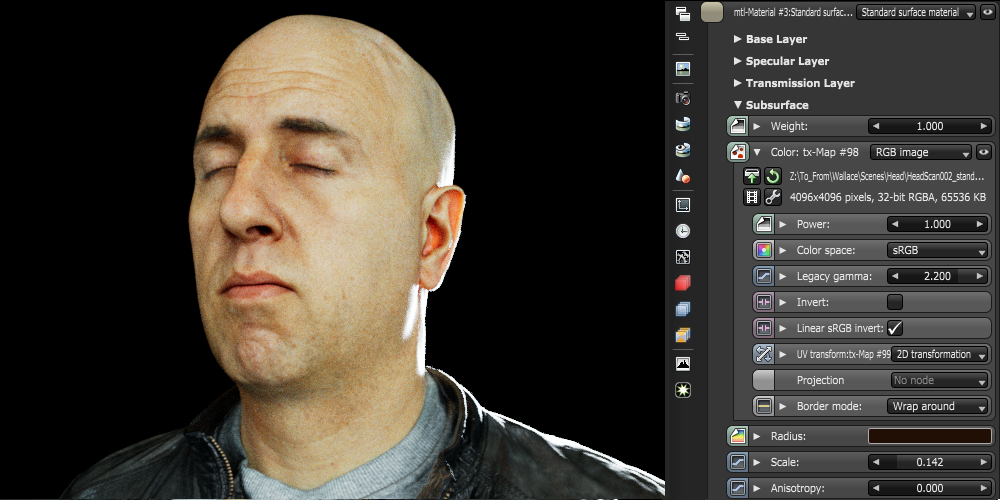Click the clock icon in the sidebar

pyautogui.click(x=683, y=230)
